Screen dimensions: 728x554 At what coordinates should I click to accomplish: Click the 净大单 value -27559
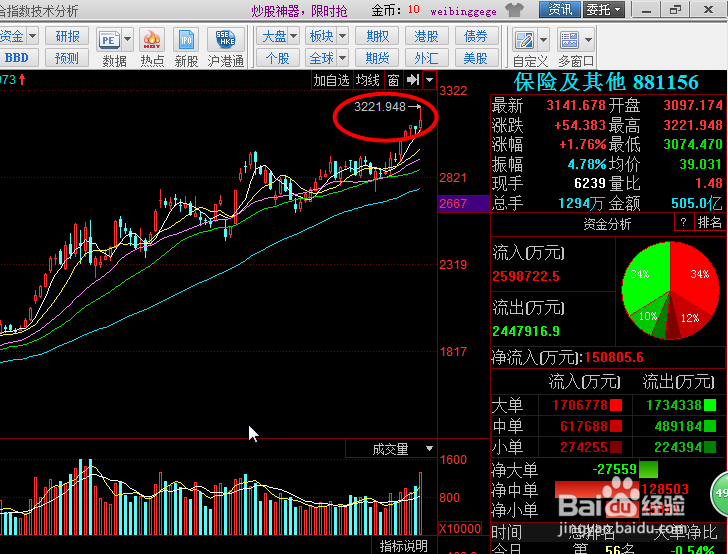(614, 469)
